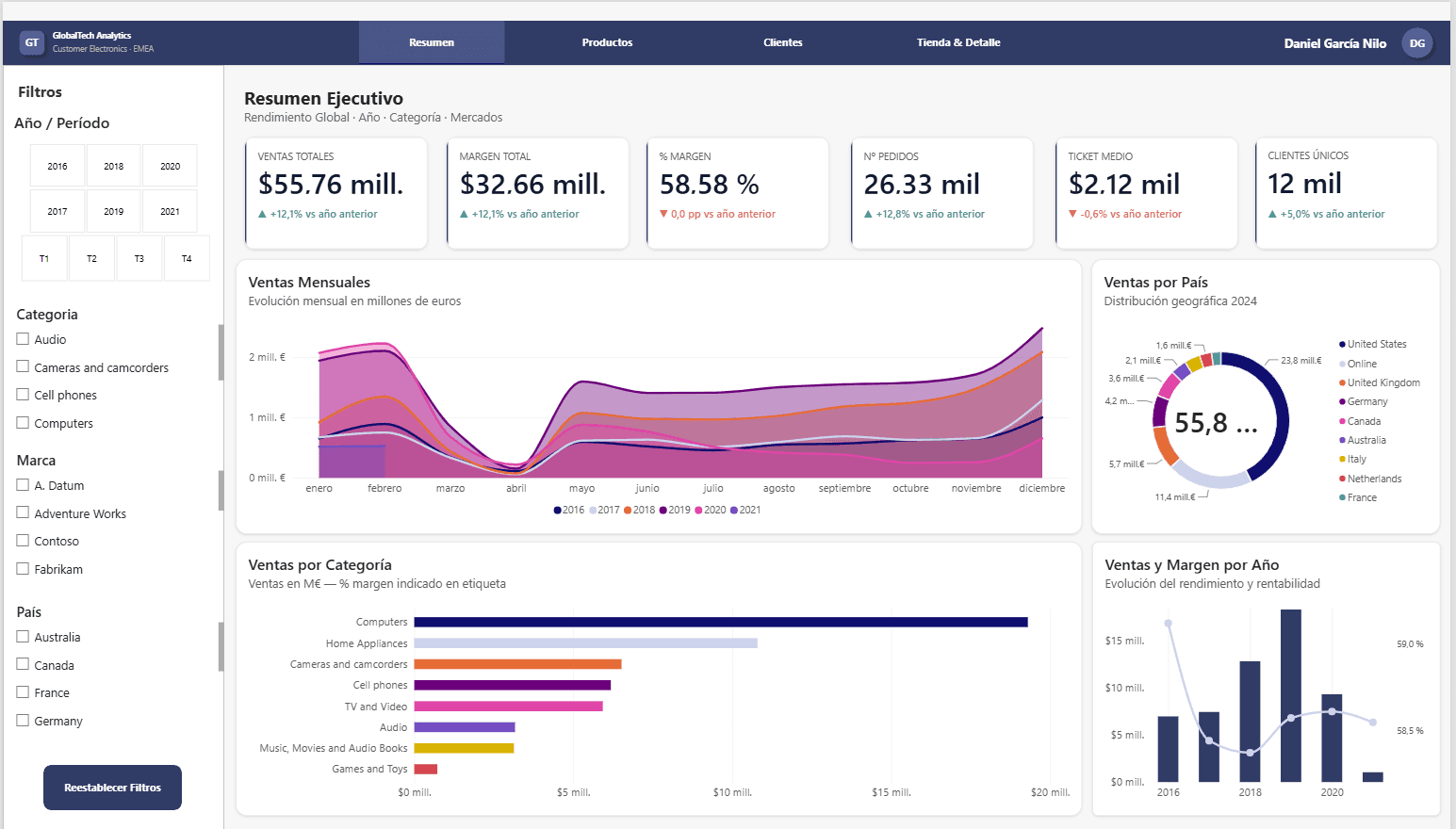Click the GT logo icon in the header

32,42
